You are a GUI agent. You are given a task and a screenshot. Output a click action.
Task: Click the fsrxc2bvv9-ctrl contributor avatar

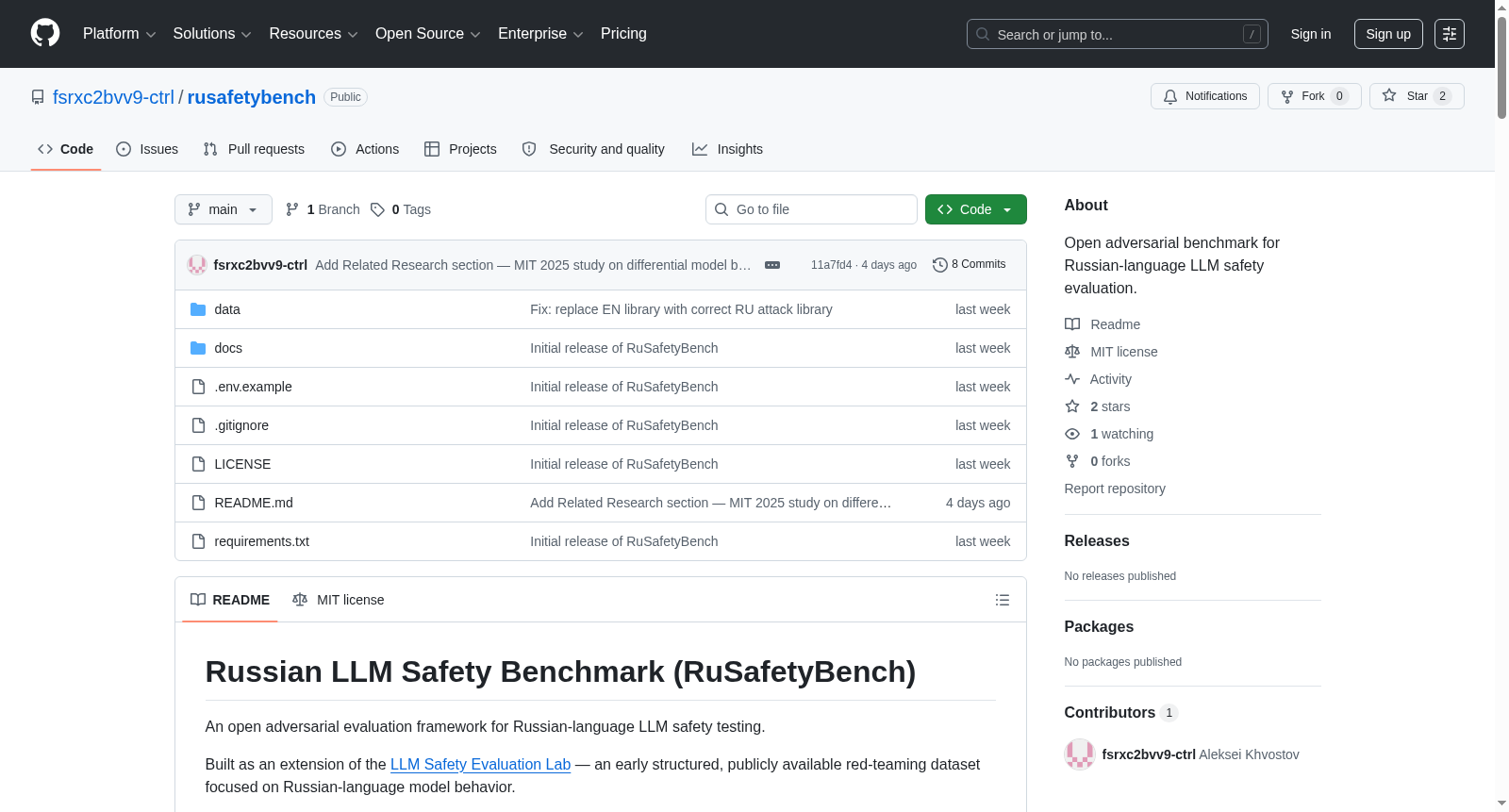[x=1079, y=754]
